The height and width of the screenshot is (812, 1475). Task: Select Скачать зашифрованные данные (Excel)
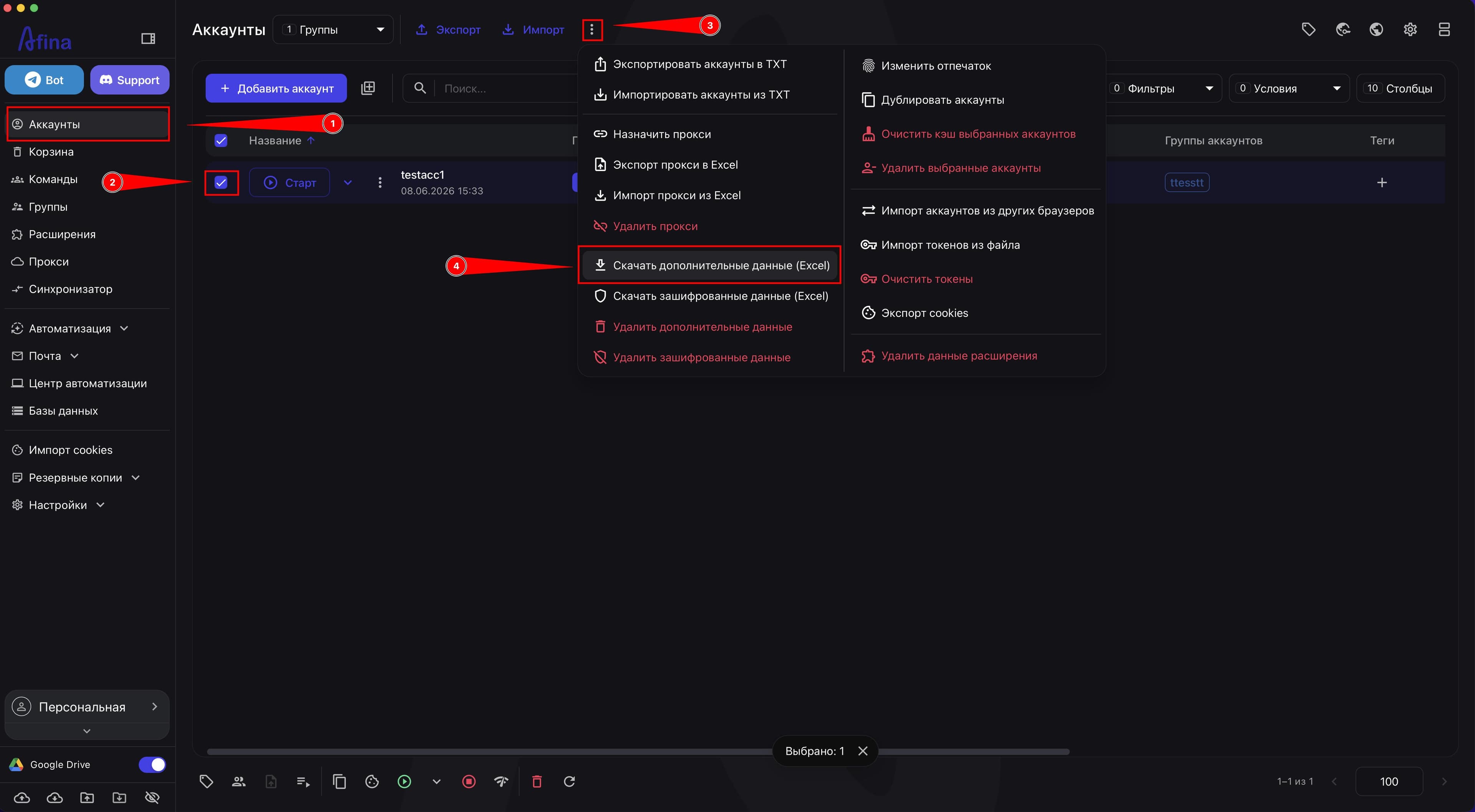click(710, 296)
